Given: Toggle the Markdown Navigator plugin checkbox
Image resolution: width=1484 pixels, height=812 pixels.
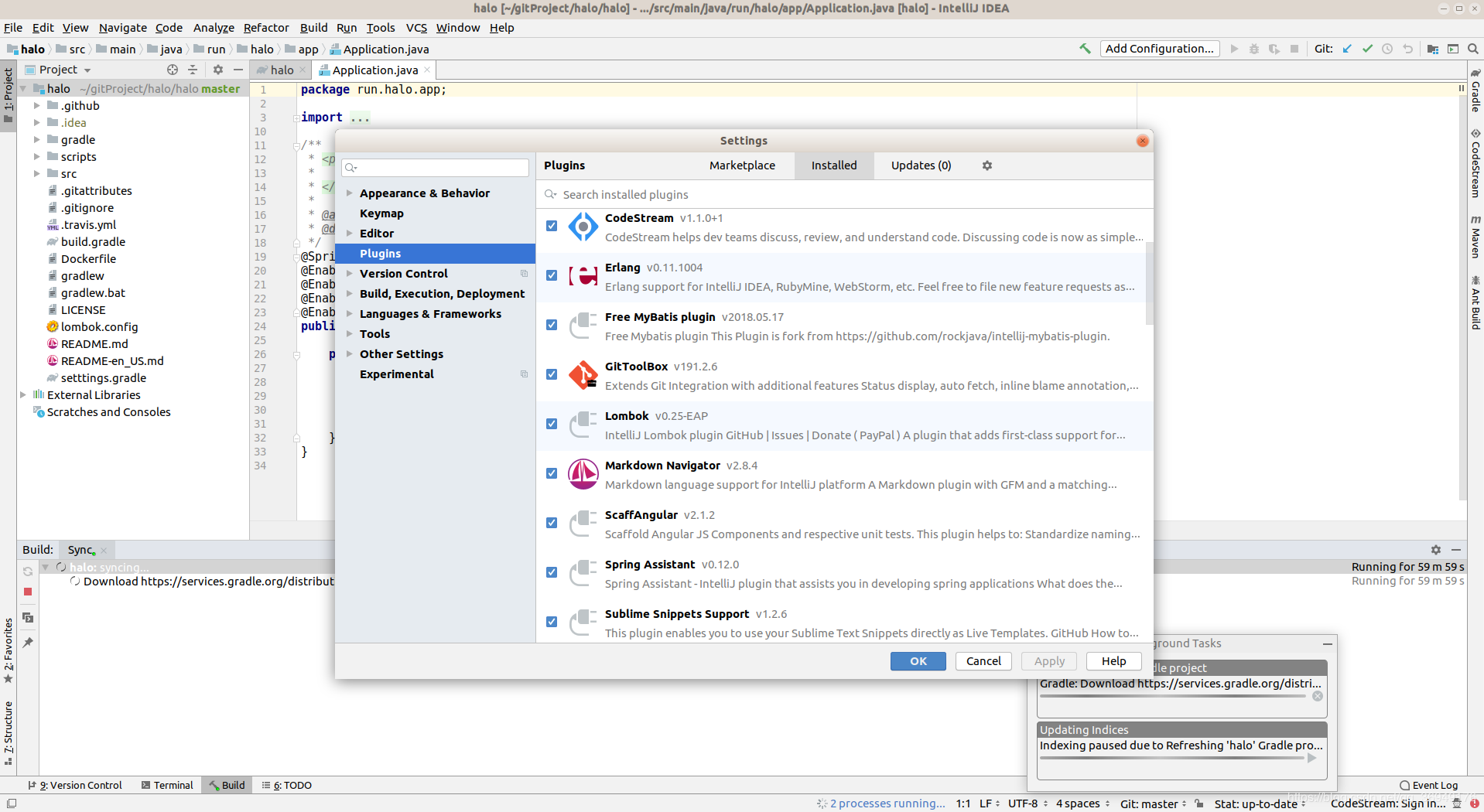Looking at the screenshot, I should (x=552, y=473).
